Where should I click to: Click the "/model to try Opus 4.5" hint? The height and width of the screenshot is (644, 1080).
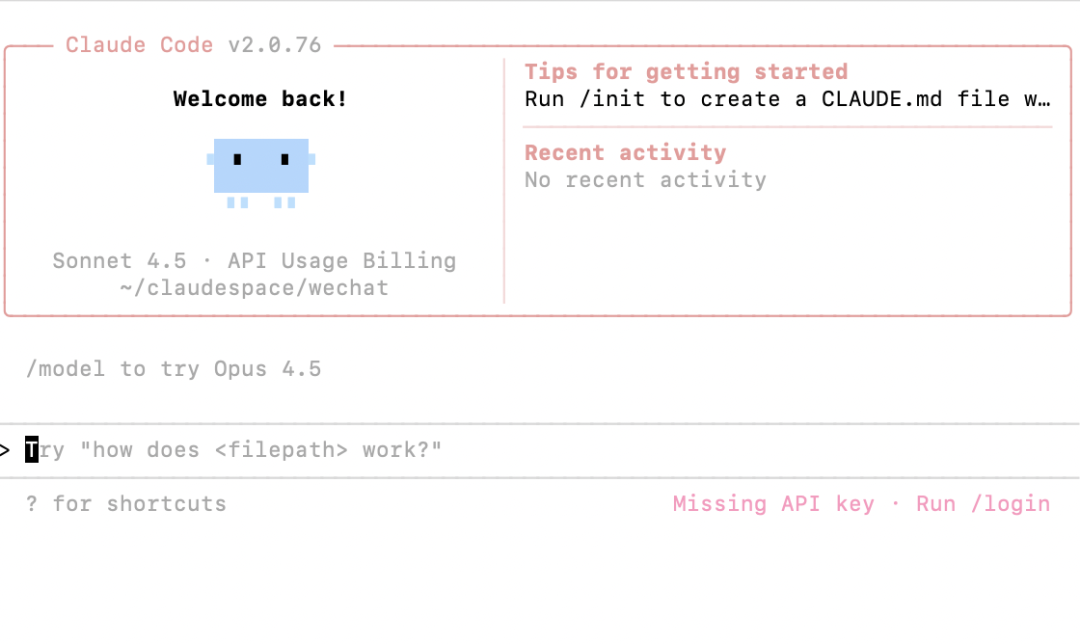tap(173, 369)
